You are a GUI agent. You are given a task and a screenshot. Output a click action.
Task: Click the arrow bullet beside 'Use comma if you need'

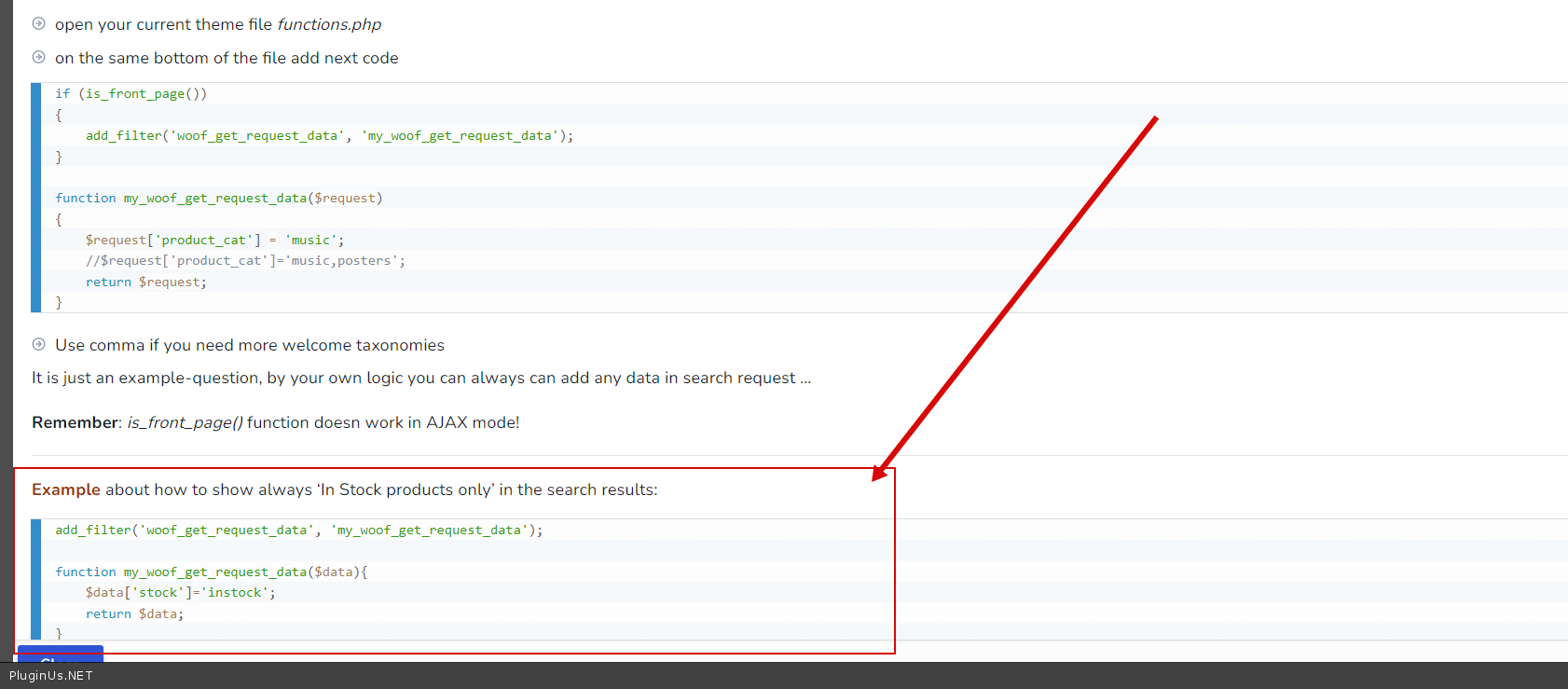pos(38,345)
